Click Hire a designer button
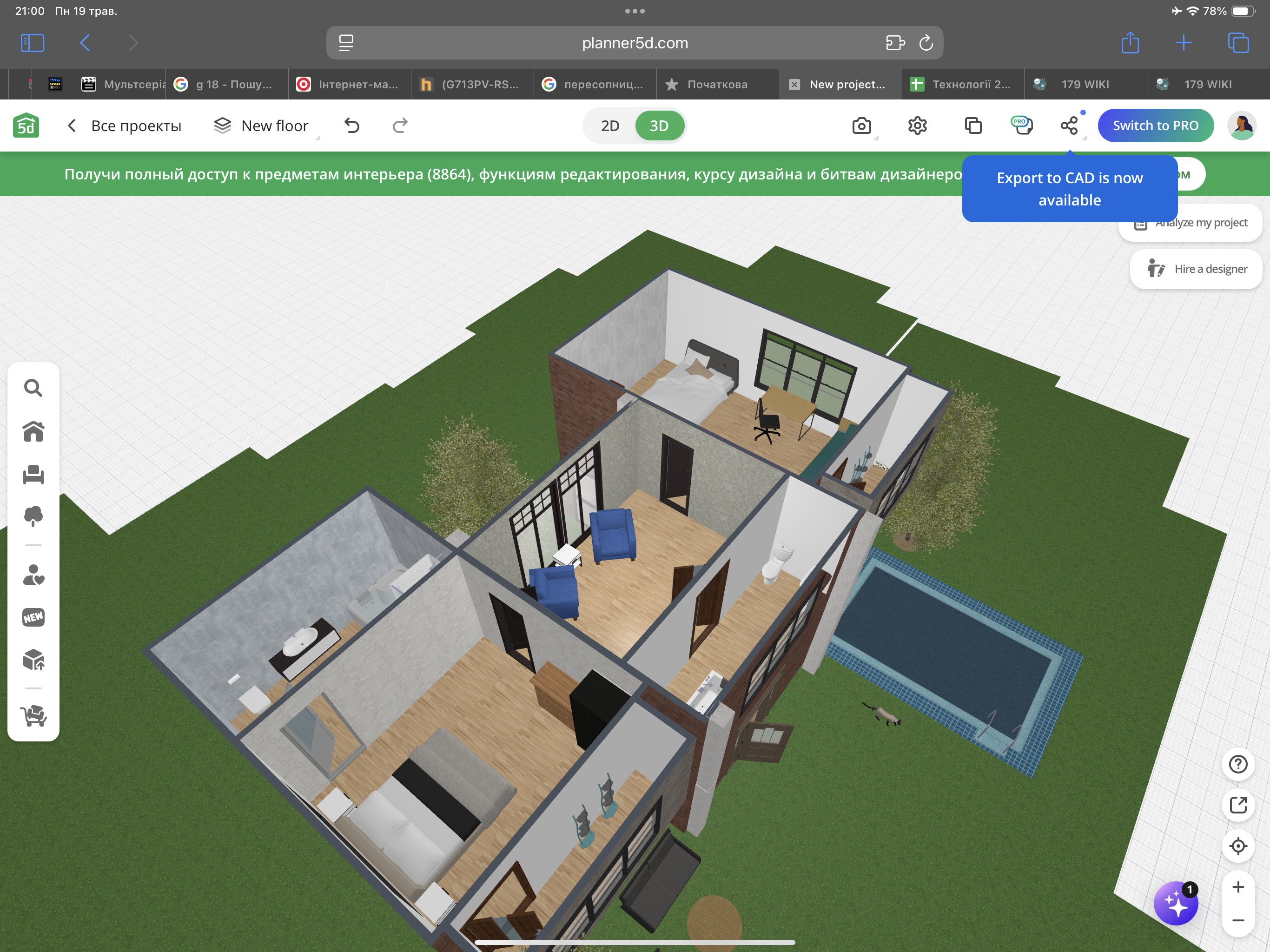Image resolution: width=1270 pixels, height=952 pixels. click(1197, 269)
